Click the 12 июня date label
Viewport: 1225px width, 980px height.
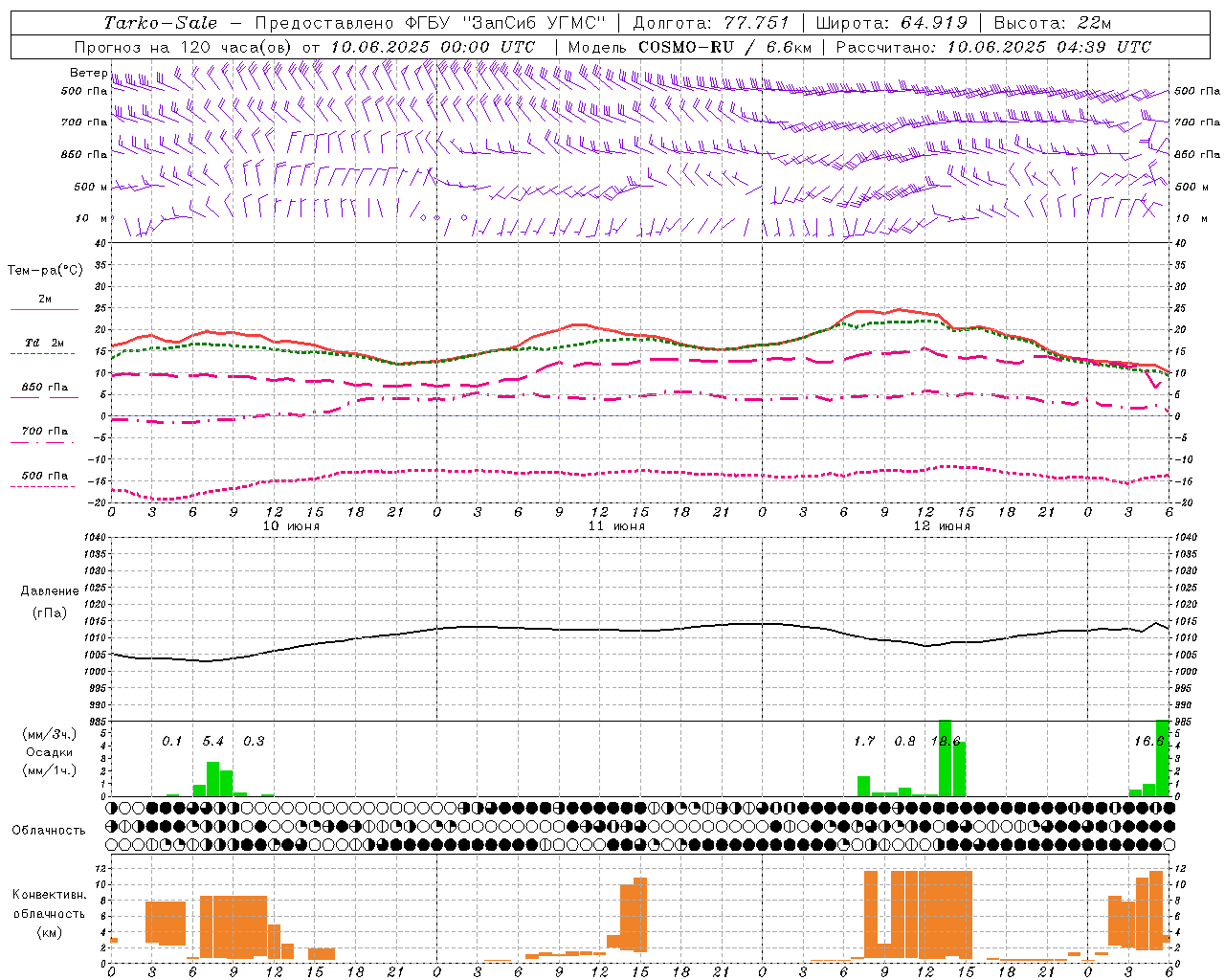(x=942, y=526)
